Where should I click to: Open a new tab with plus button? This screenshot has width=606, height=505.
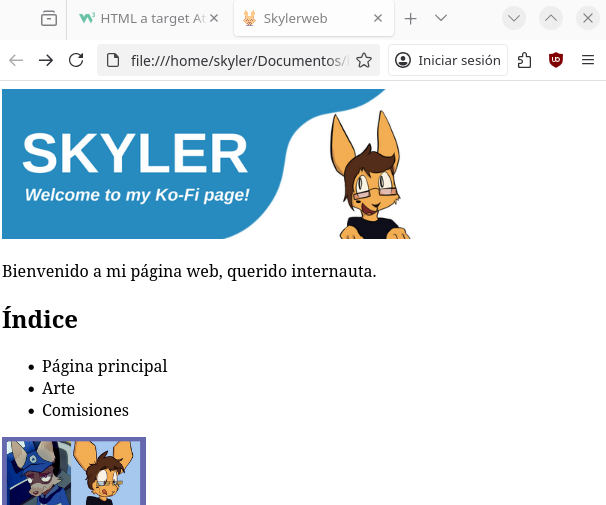(x=410, y=18)
